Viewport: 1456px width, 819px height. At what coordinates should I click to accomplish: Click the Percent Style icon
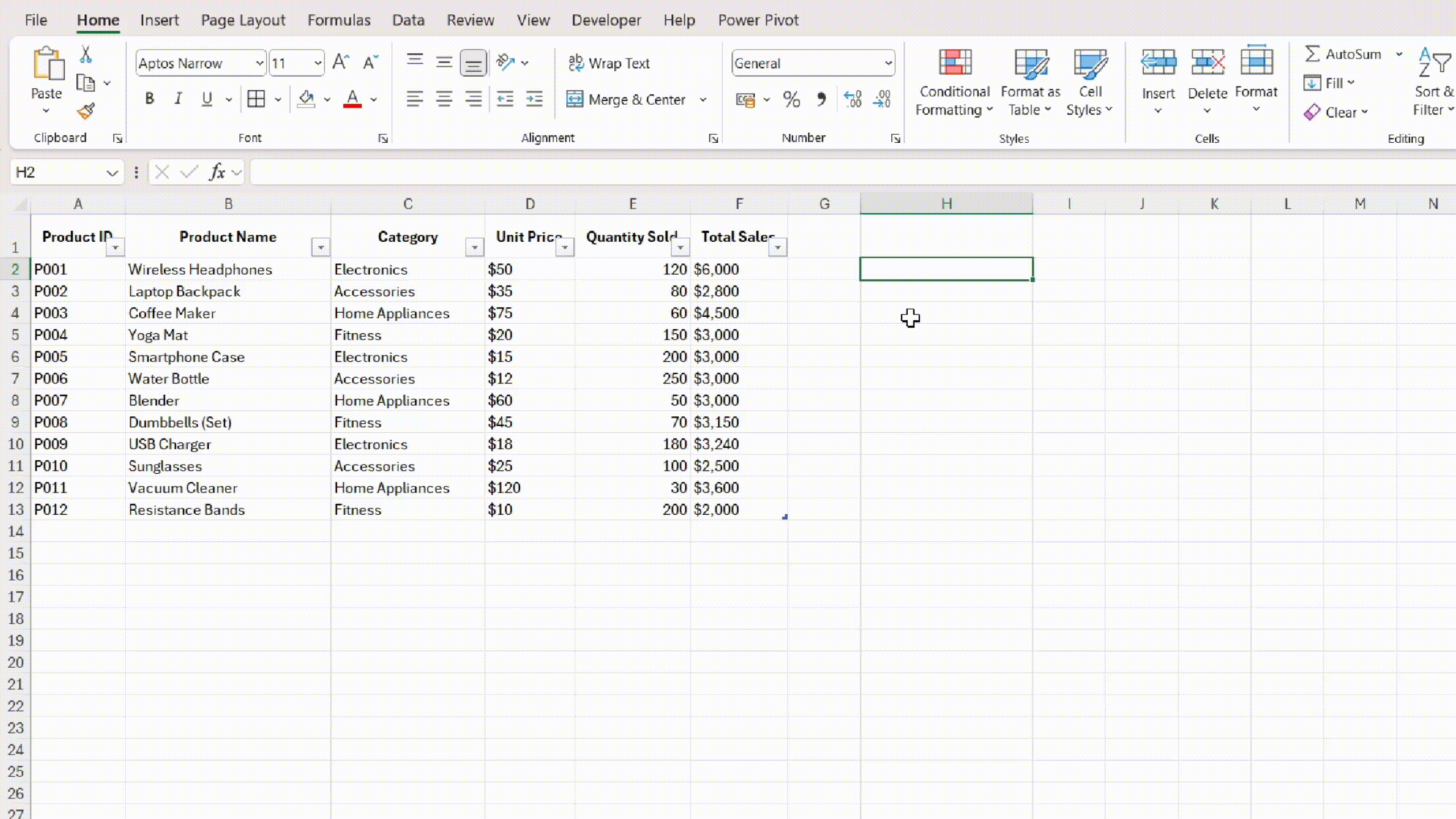[791, 100]
